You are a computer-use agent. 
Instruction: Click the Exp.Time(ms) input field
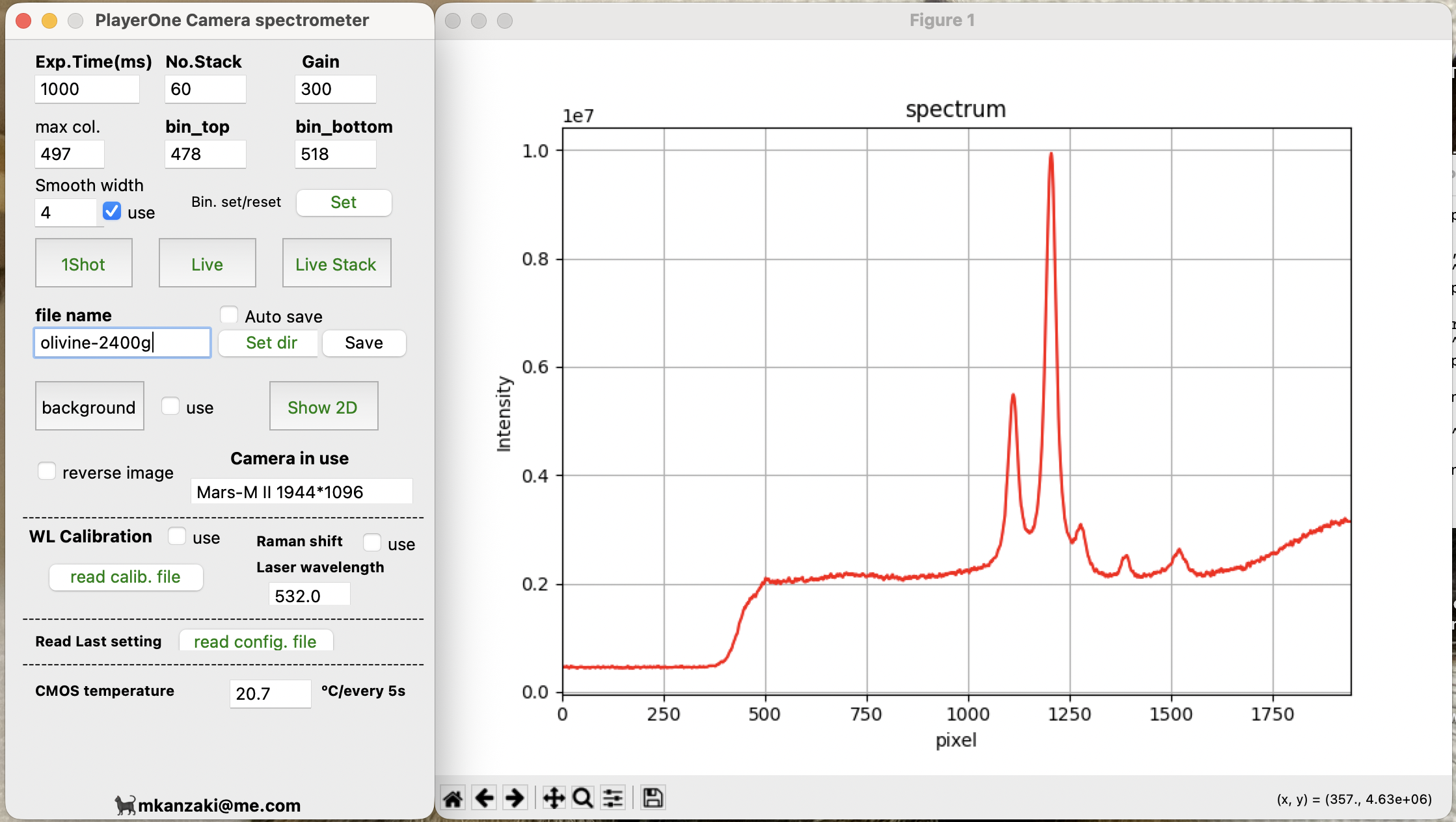click(x=87, y=89)
